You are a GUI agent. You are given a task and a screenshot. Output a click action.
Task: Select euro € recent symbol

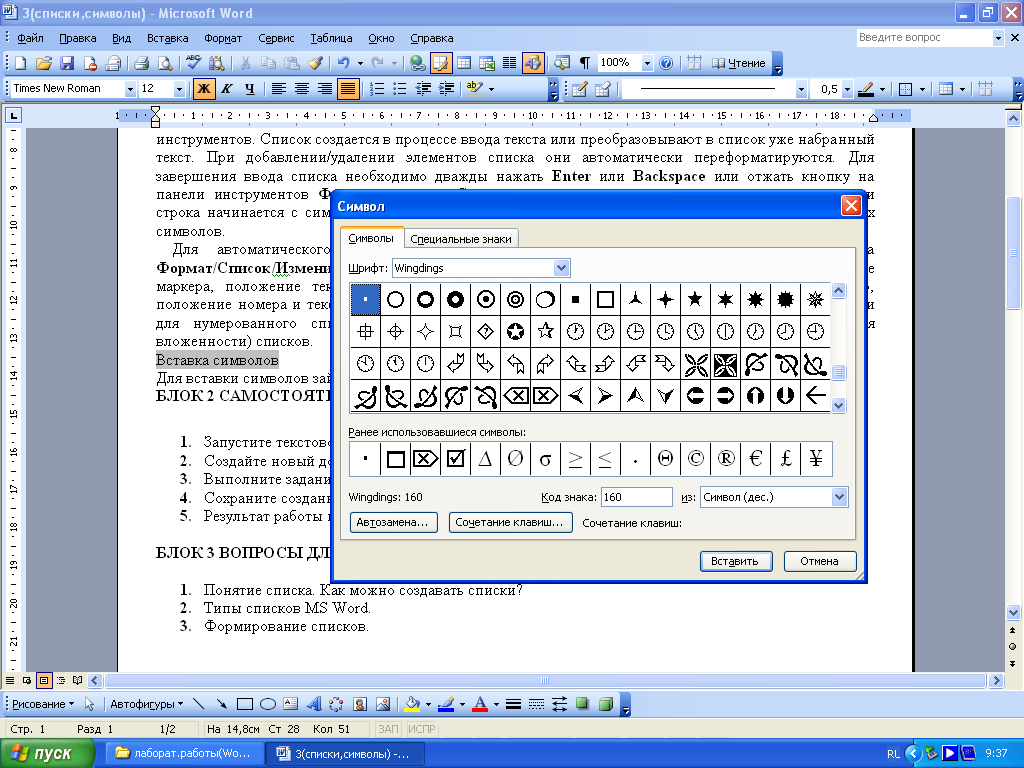[756, 458]
